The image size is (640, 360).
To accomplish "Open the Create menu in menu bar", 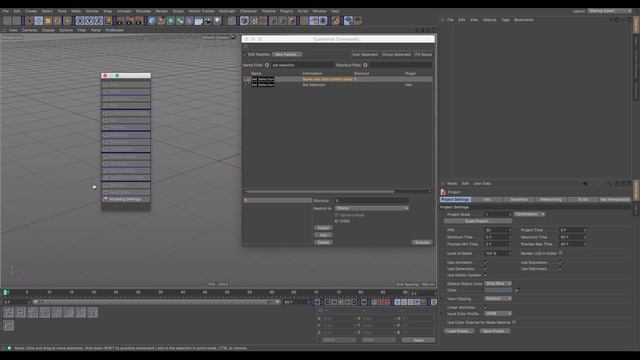I will [31, 11].
